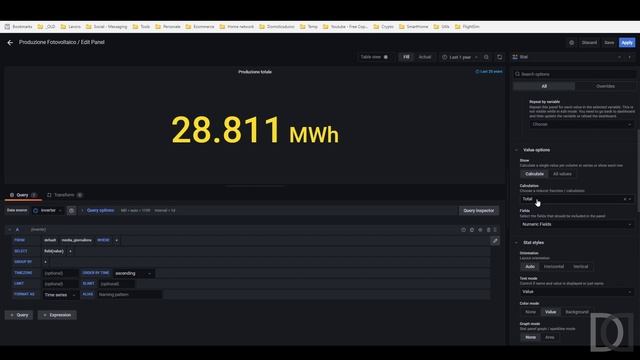Clear the Total calculation value
The width and height of the screenshot is (640, 360).
(x=624, y=199)
